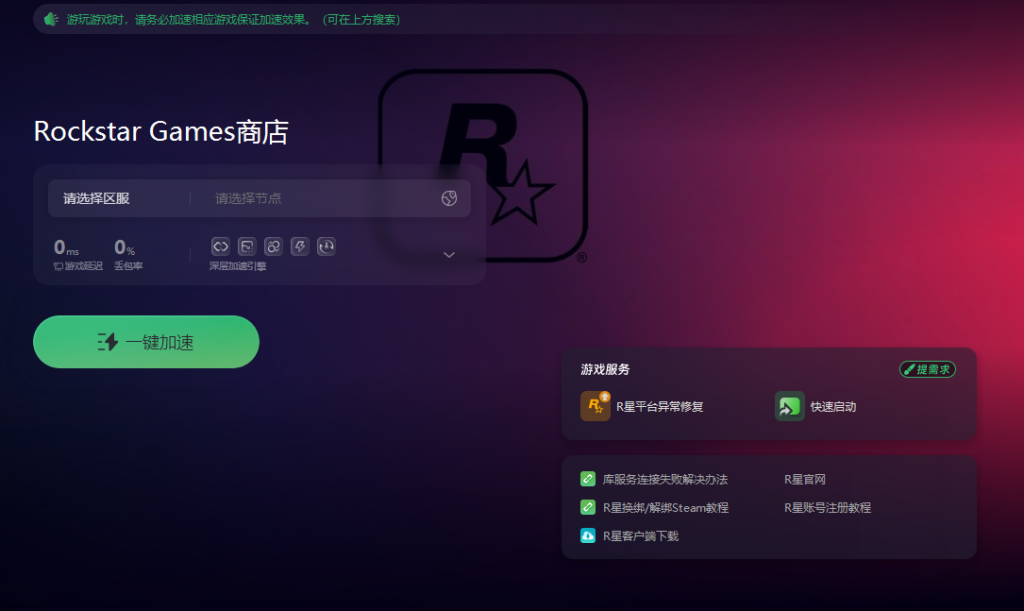Click the lightning bolt engine icon
The width and height of the screenshot is (1024, 611).
pyautogui.click(x=300, y=246)
